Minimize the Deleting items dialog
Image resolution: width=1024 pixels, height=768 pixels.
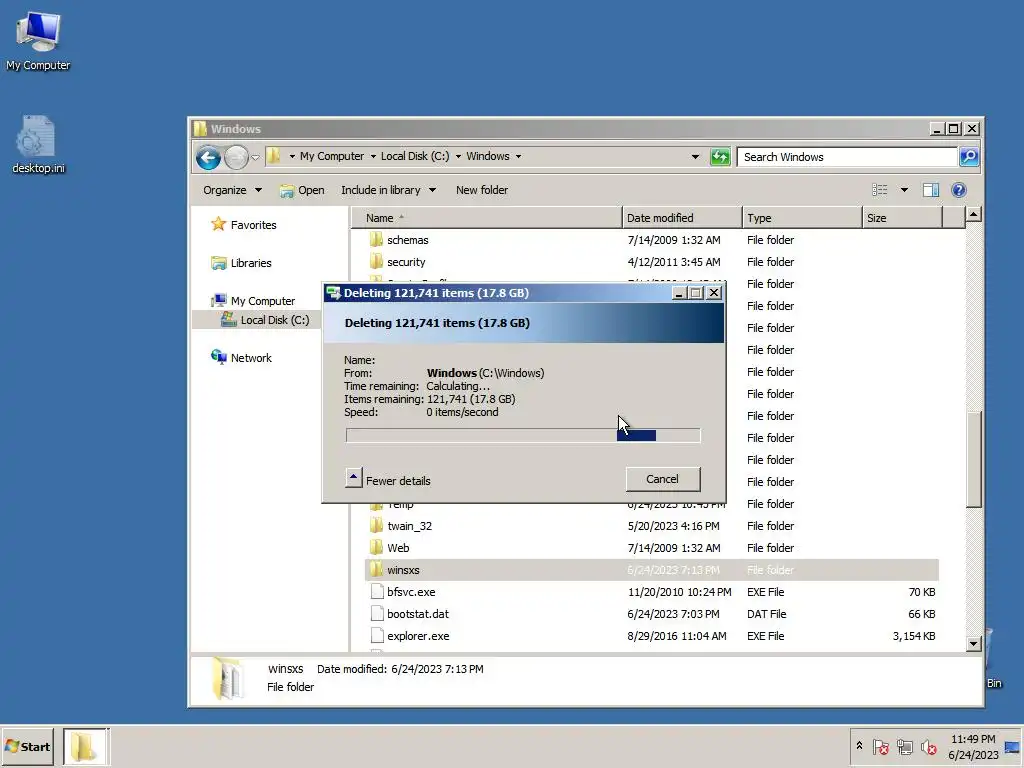pyautogui.click(x=679, y=293)
